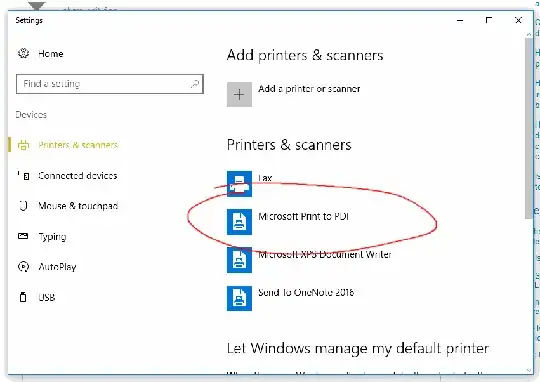
Task: Click the Send To OneNote 2016 icon
Action: click(x=239, y=298)
